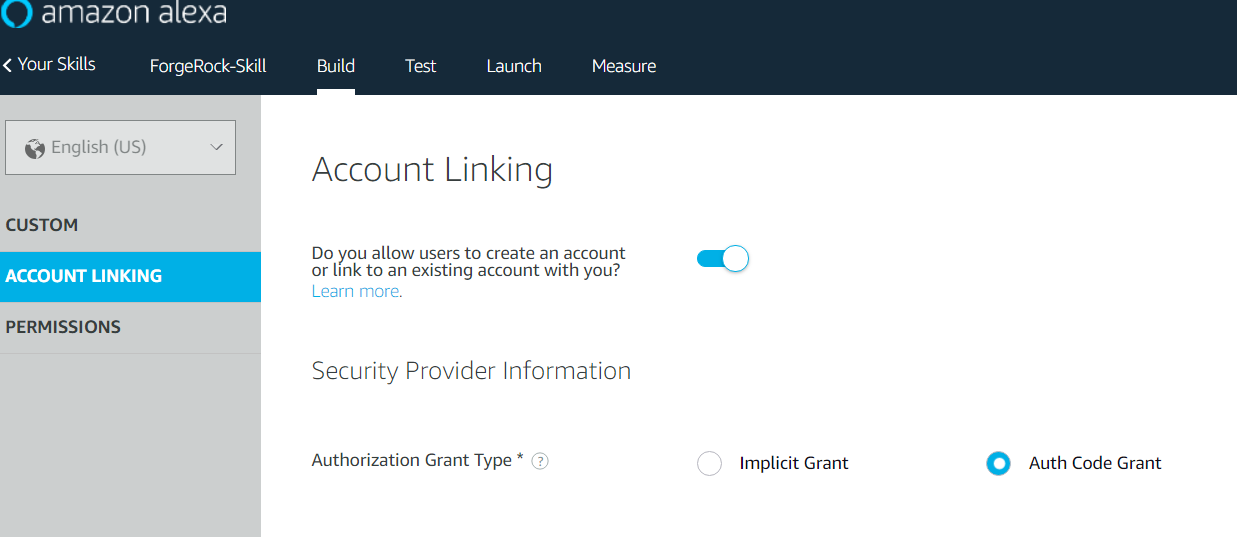The image size is (1237, 537).
Task: Open help icon next to Authorization Grant Type
Action: (x=540, y=461)
